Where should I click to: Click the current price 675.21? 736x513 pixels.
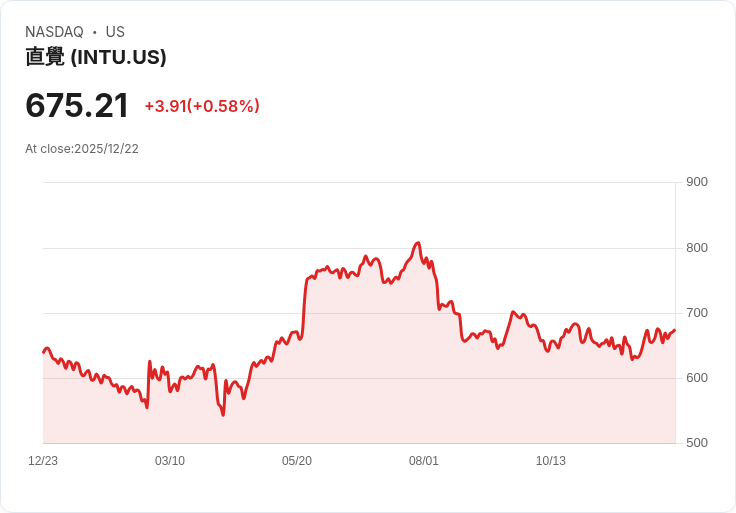pos(77,106)
